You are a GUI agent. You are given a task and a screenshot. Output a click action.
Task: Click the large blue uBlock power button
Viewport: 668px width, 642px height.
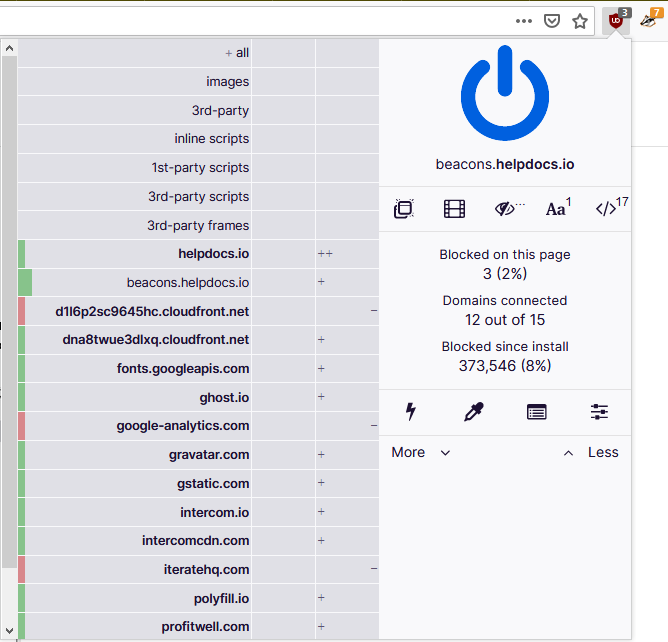pyautogui.click(x=505, y=93)
